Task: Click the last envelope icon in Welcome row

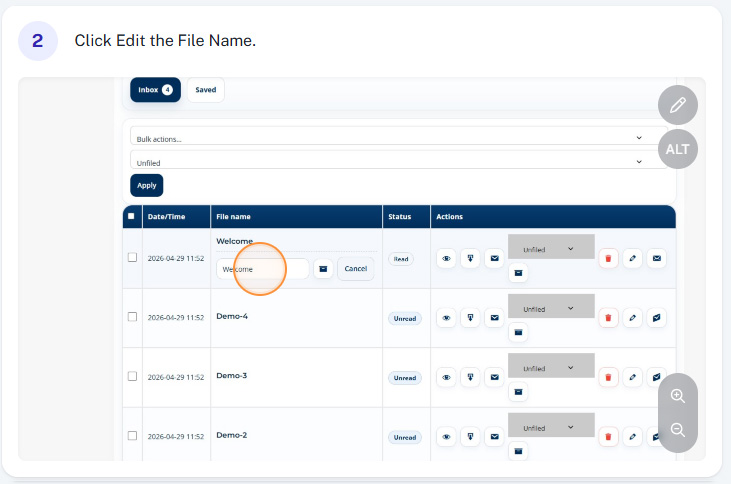Action: click(657, 258)
